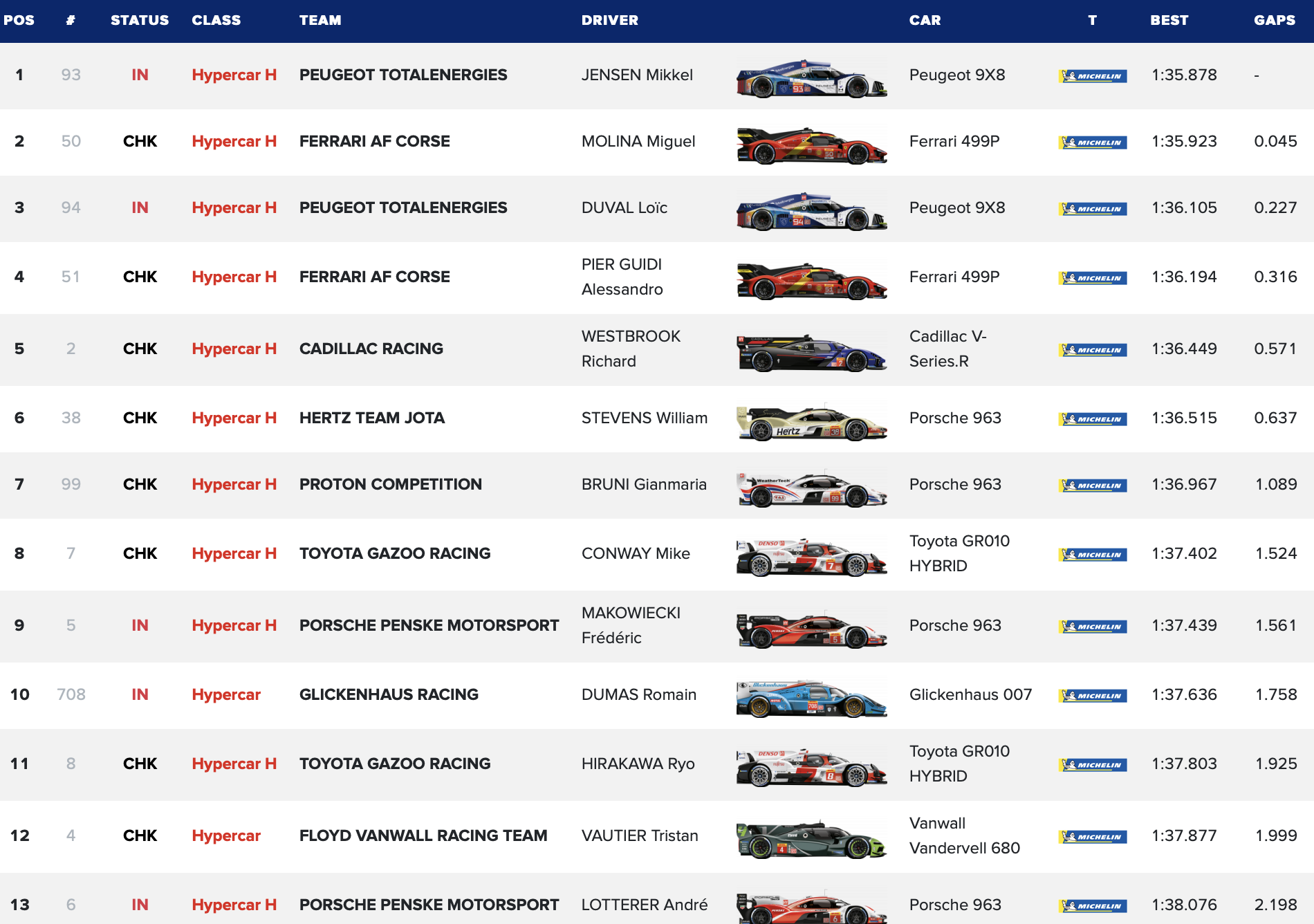The image size is (1314, 924).
Task: Click best lap time 1:38.076
Action: pos(1184,905)
